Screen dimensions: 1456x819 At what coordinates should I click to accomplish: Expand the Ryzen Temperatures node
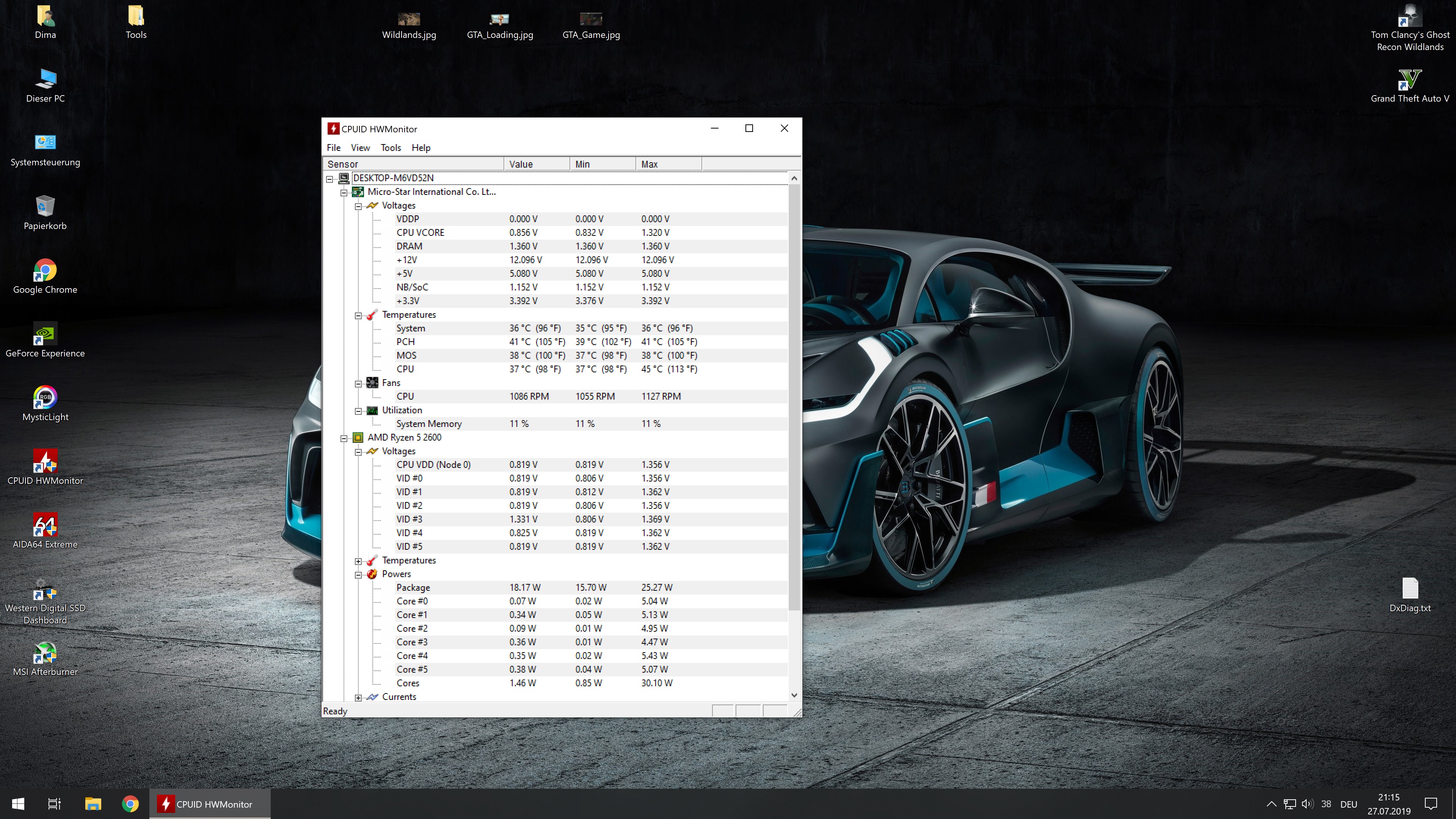point(358,561)
